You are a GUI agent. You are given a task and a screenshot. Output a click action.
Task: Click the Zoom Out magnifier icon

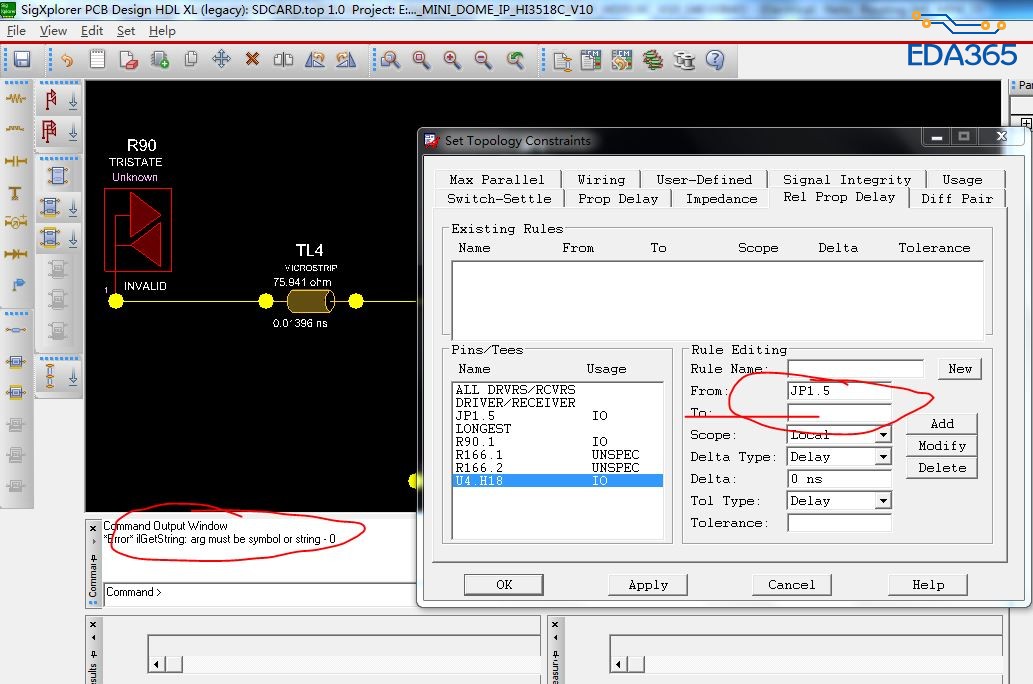tap(483, 60)
